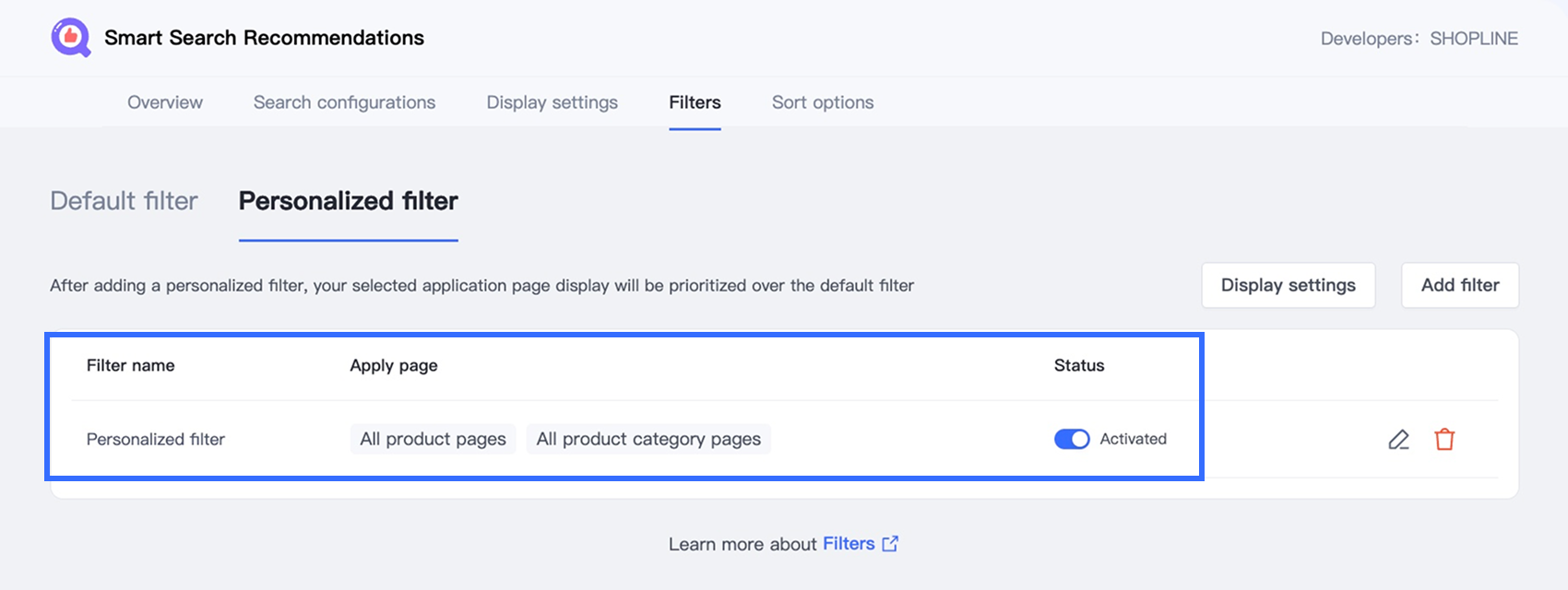The image size is (1568, 590).
Task: Switch to Search configurations tab
Action: click(344, 102)
